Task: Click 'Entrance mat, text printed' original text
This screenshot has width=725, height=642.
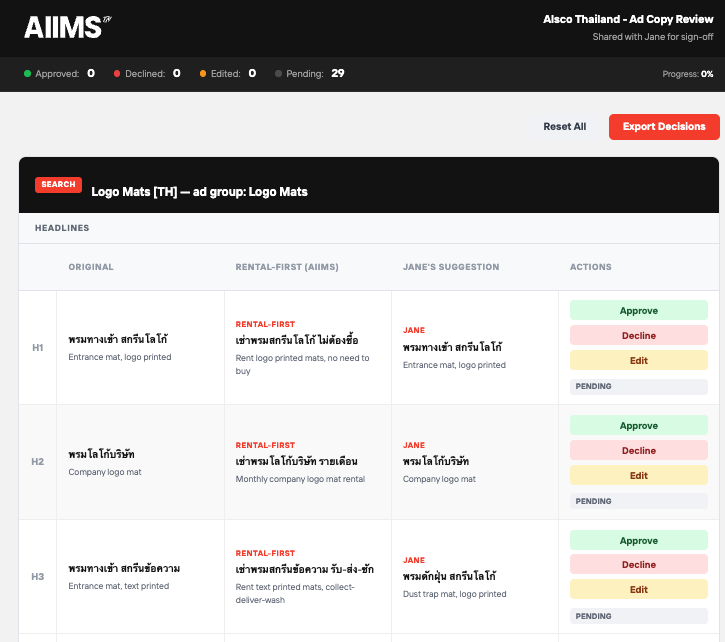Action: (x=119, y=586)
